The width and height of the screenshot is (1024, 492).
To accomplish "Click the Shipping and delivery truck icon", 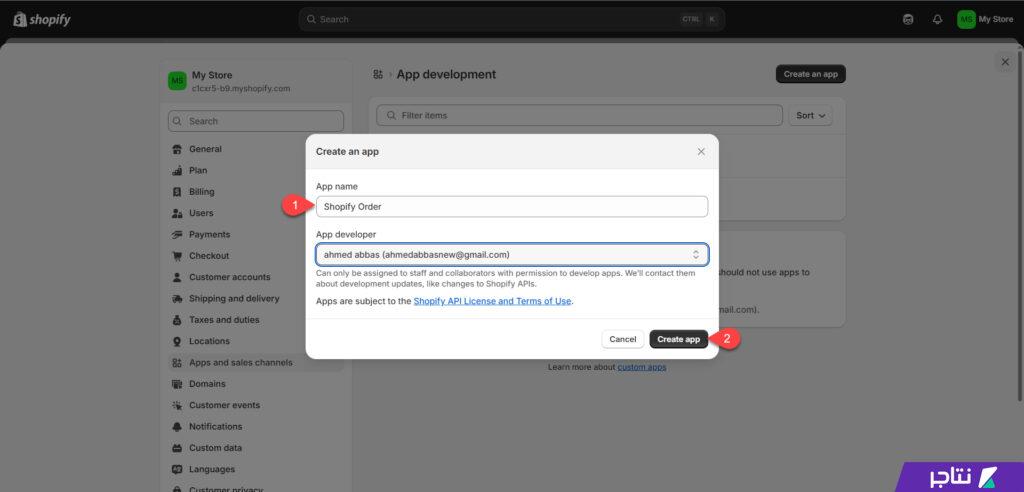I will (176, 299).
